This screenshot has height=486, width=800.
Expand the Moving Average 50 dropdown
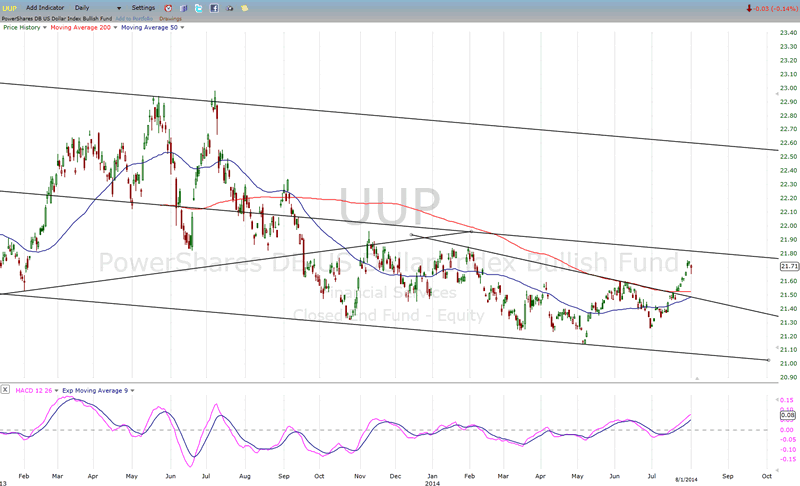tap(182, 28)
